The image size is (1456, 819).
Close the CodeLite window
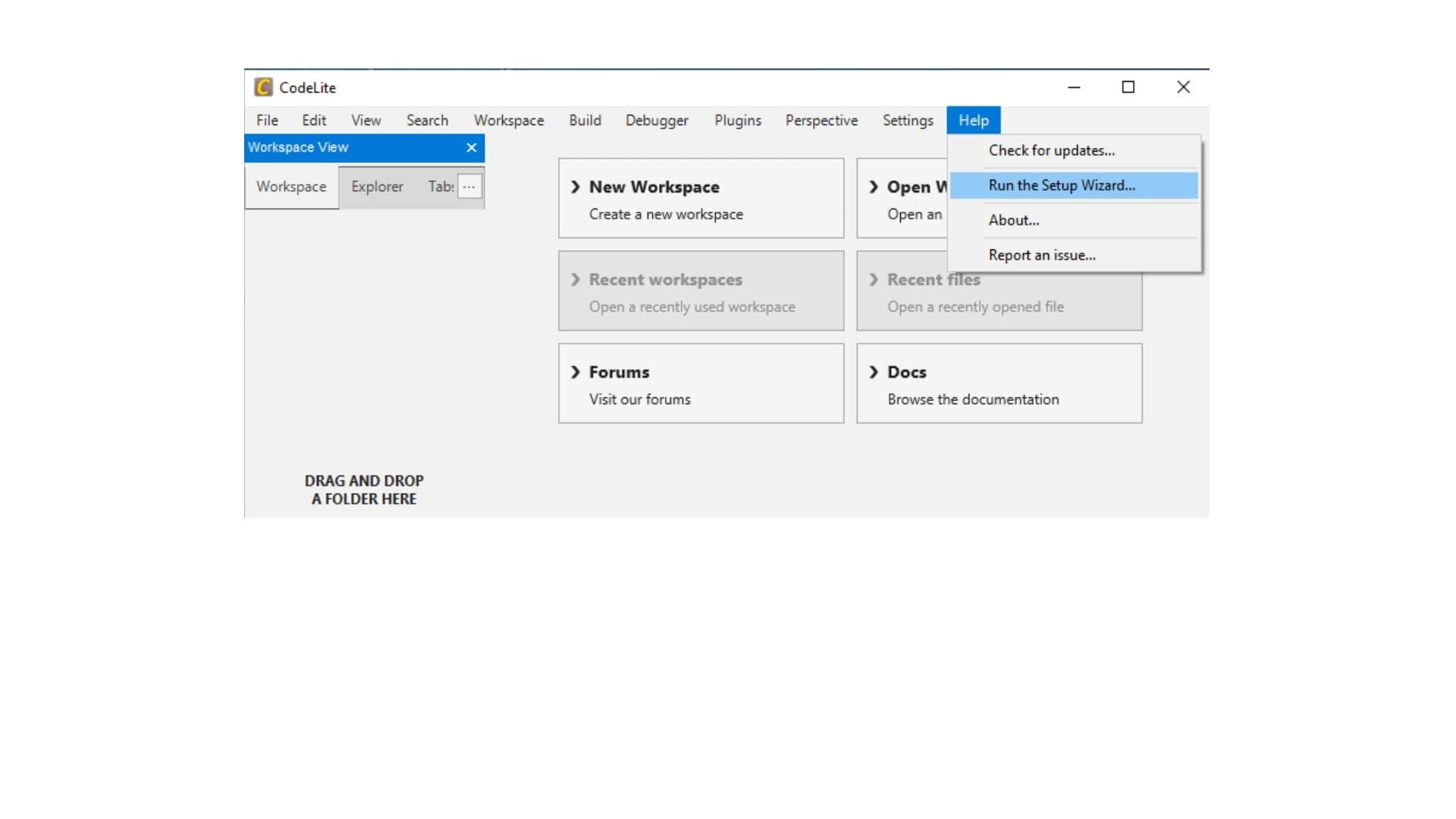point(1183,87)
